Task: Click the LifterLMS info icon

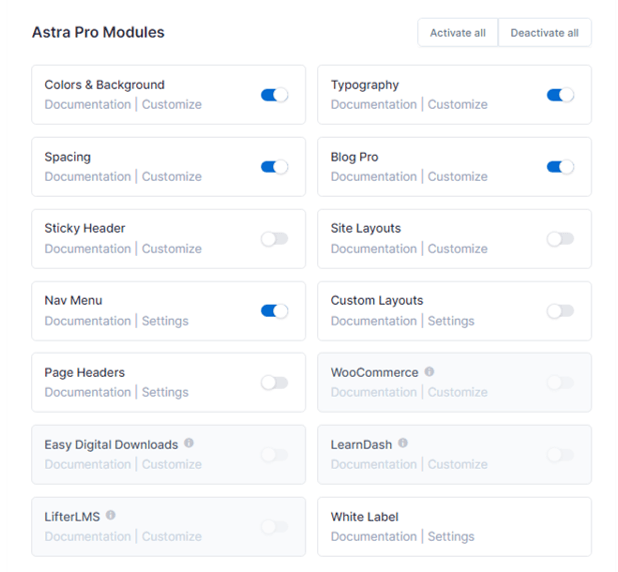Action: 111,515
